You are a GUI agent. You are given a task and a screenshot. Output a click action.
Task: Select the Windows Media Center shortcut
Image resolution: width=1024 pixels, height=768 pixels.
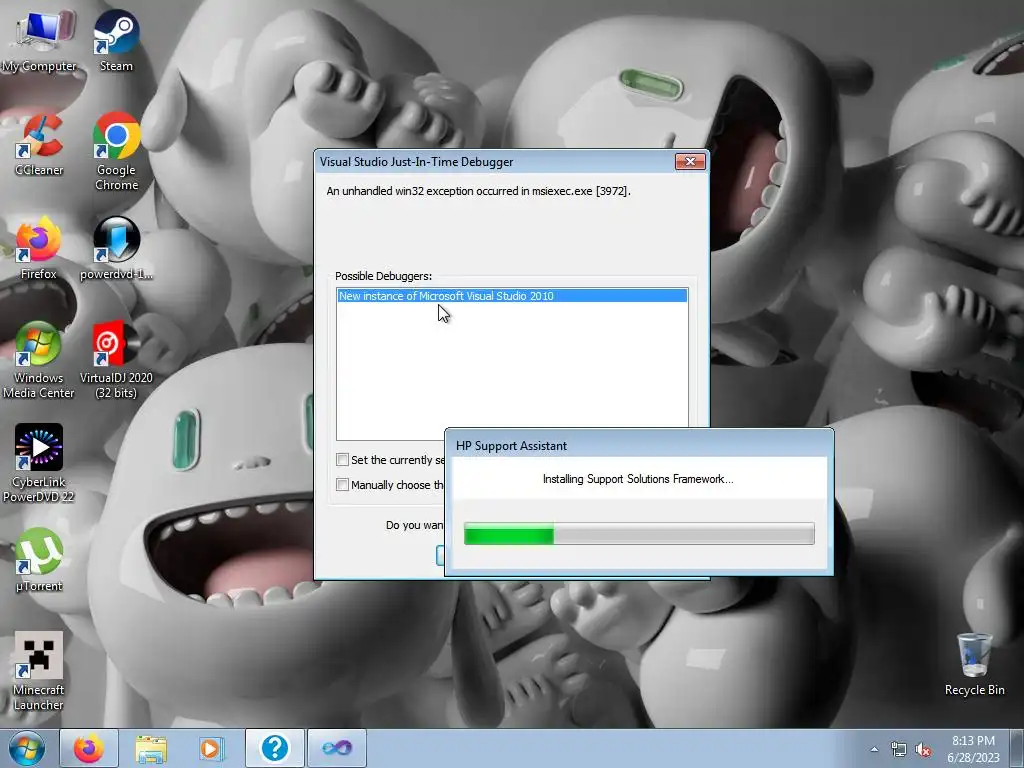point(39,360)
